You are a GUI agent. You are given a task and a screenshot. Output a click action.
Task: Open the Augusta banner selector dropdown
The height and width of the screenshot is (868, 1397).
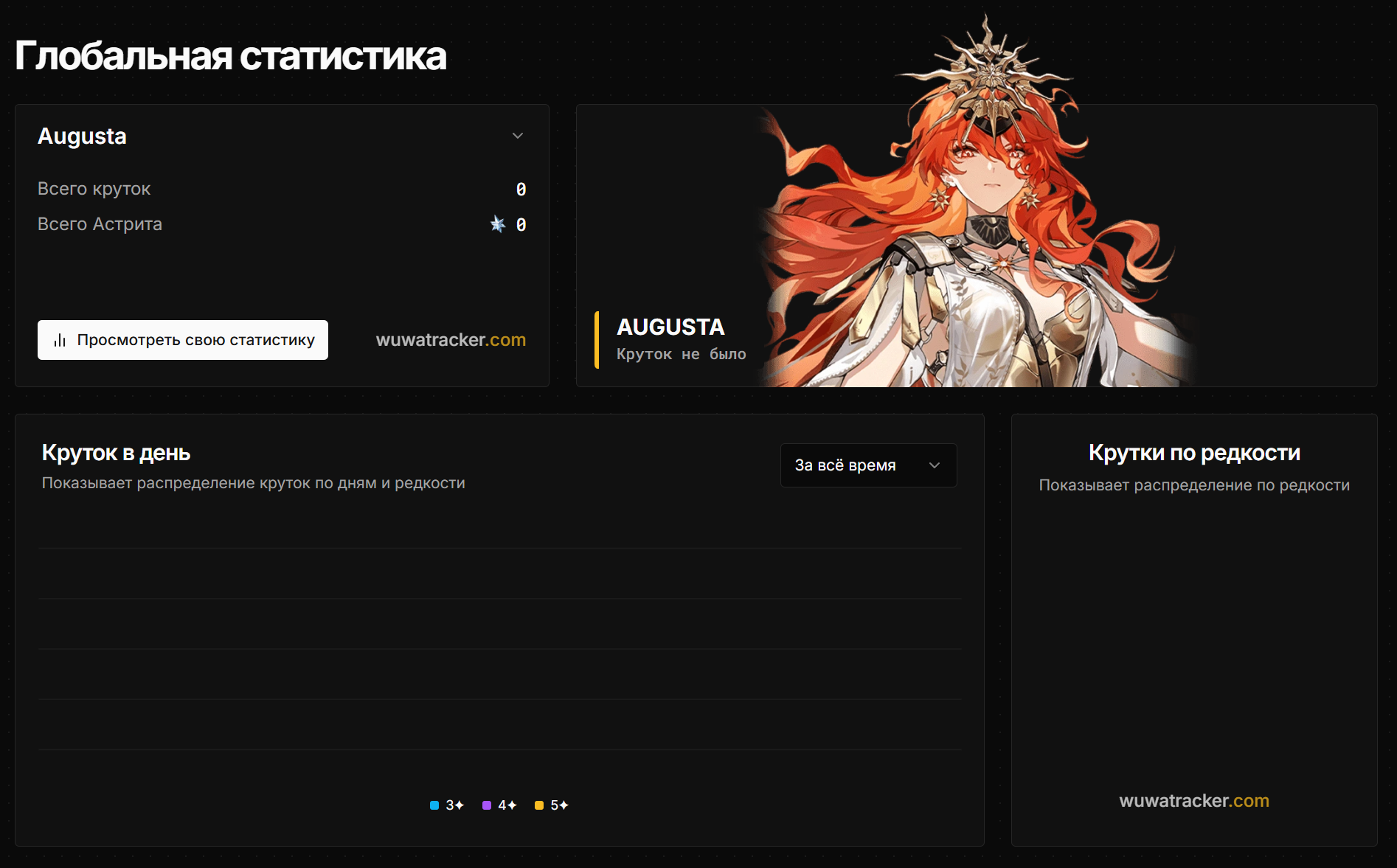282,136
